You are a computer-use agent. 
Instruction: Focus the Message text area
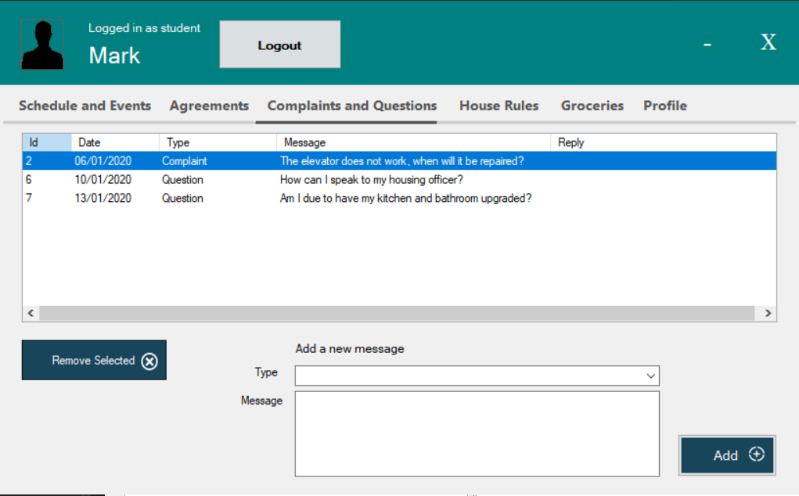click(x=477, y=434)
